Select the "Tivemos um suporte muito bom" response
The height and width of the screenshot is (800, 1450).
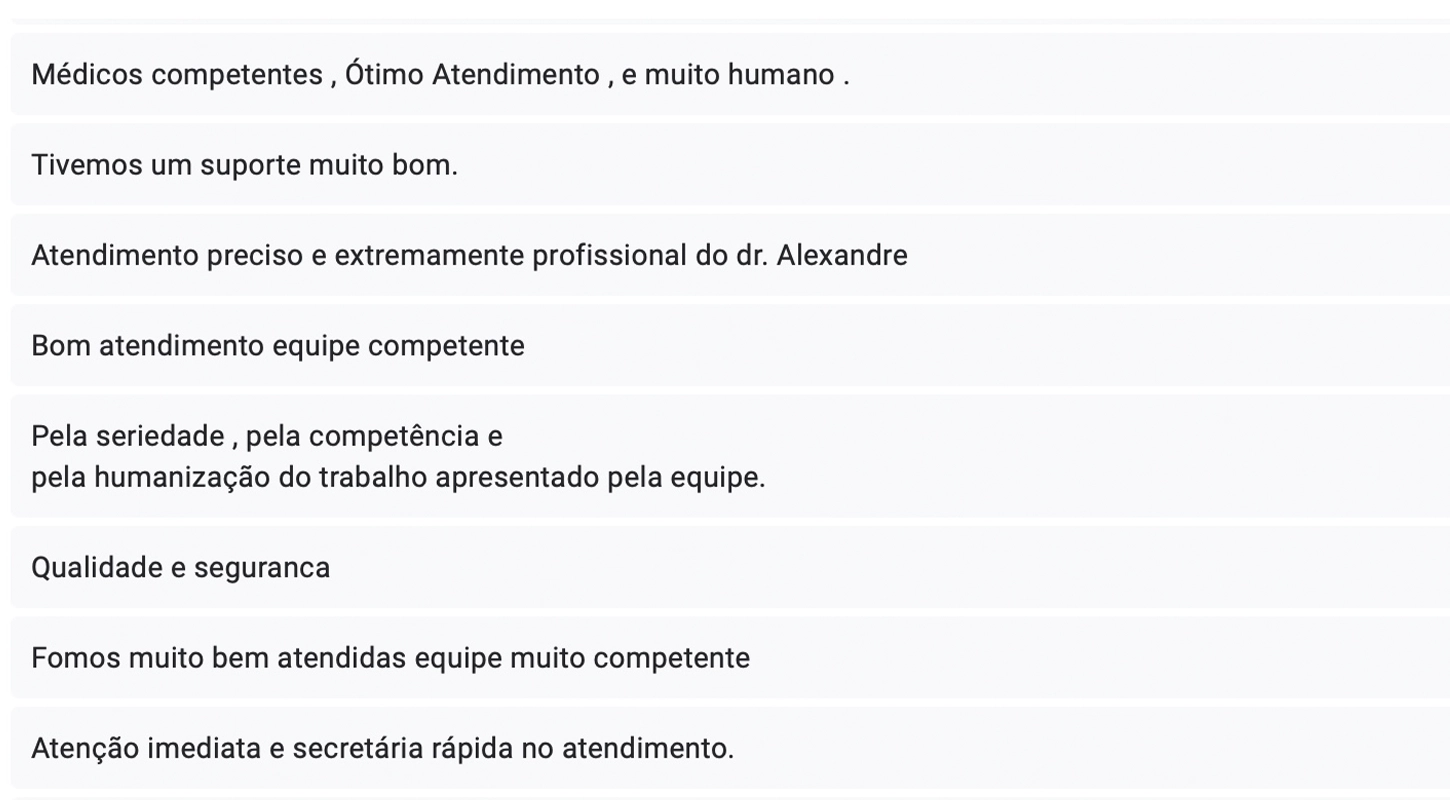pyautogui.click(x=244, y=165)
